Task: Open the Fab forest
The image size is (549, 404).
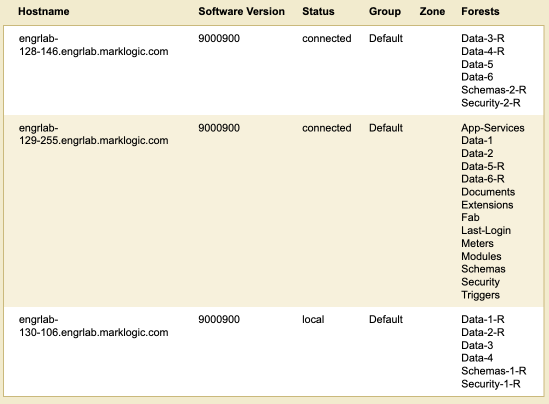Action: click(470, 217)
